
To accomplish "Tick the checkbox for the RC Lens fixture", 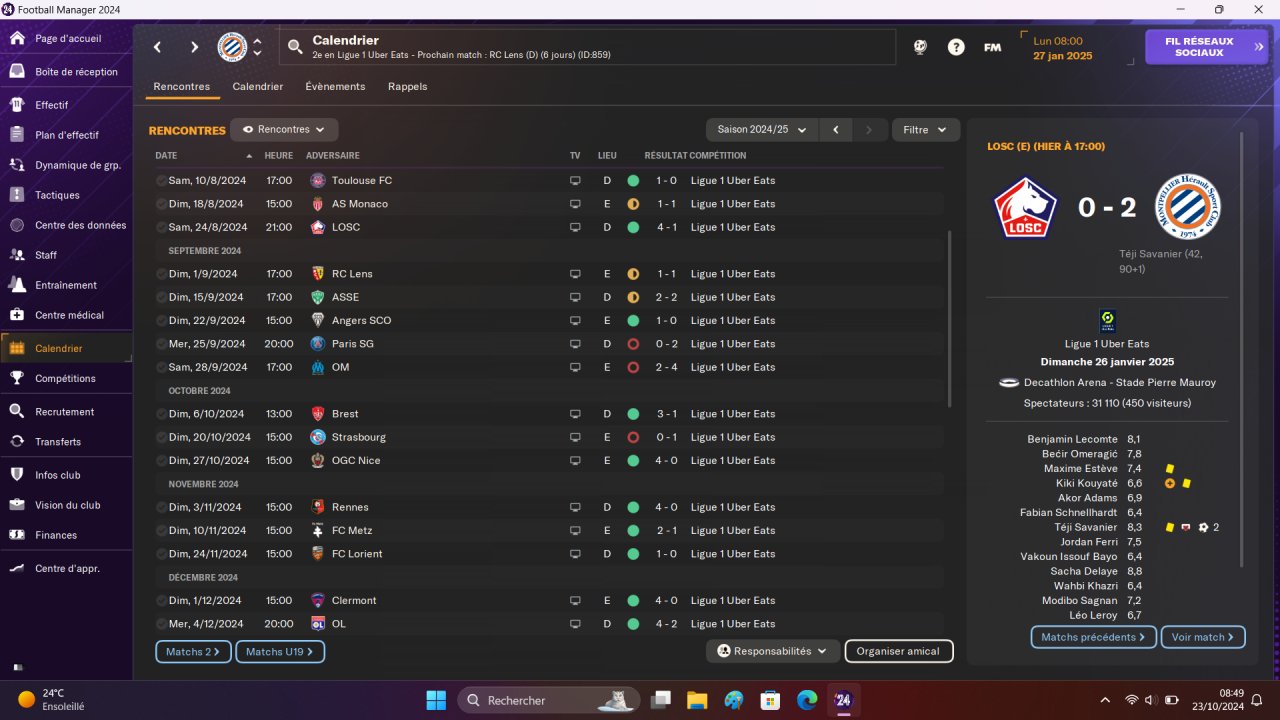I will pyautogui.click(x=161, y=274).
